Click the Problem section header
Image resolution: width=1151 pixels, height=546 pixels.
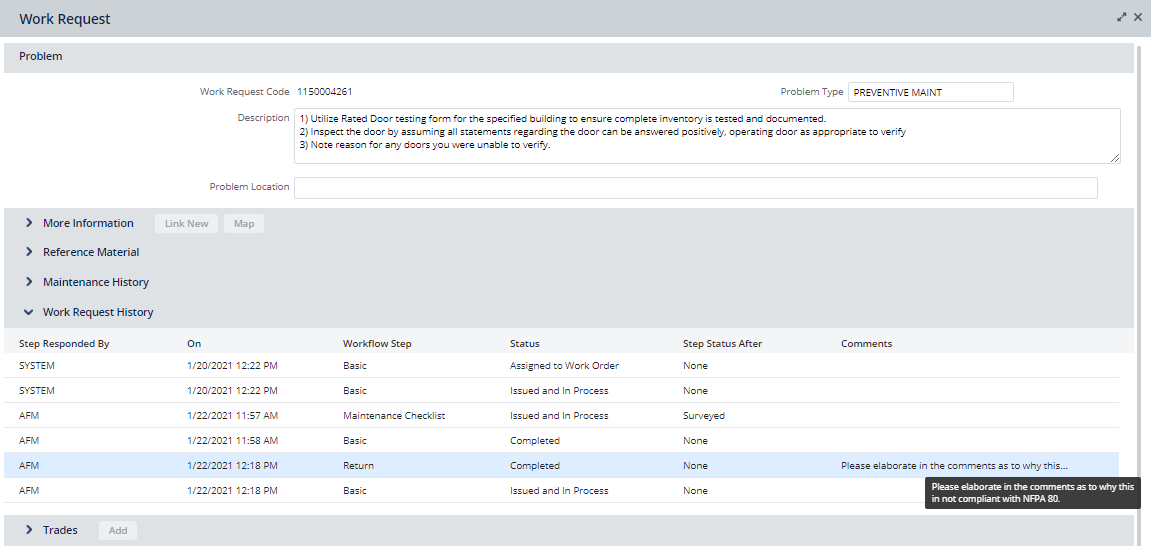[x=569, y=57]
